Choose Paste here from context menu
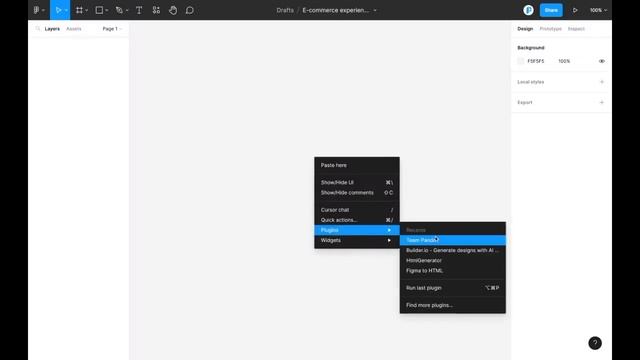 point(357,165)
